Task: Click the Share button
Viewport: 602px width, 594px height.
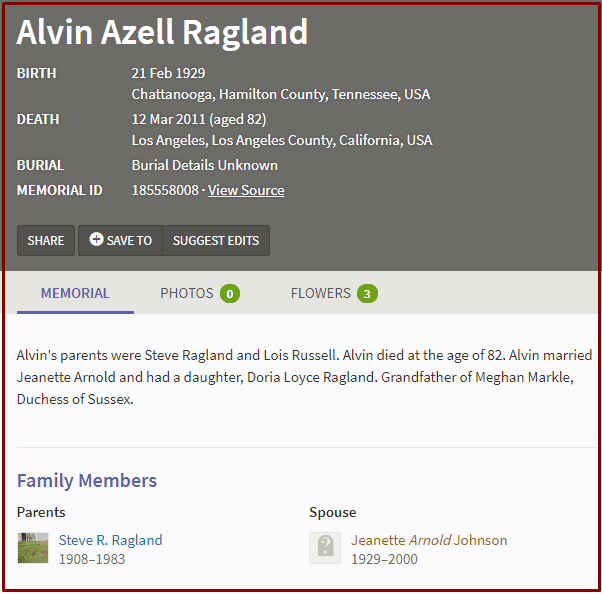Action: [46, 240]
